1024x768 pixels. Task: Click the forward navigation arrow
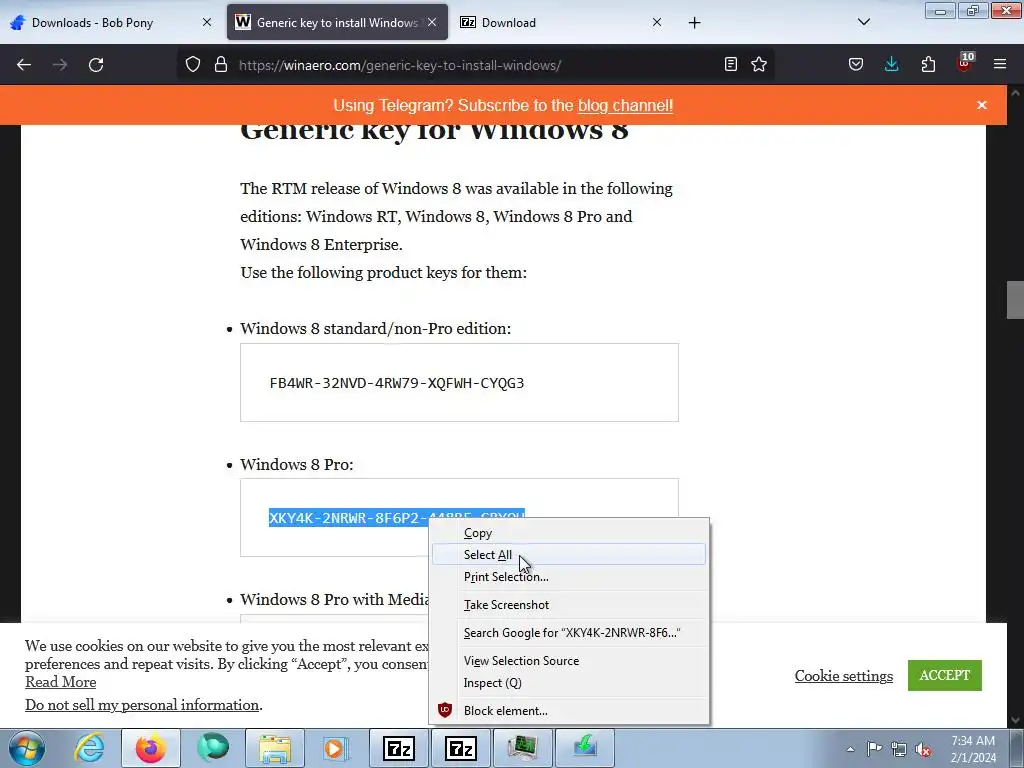(x=60, y=65)
